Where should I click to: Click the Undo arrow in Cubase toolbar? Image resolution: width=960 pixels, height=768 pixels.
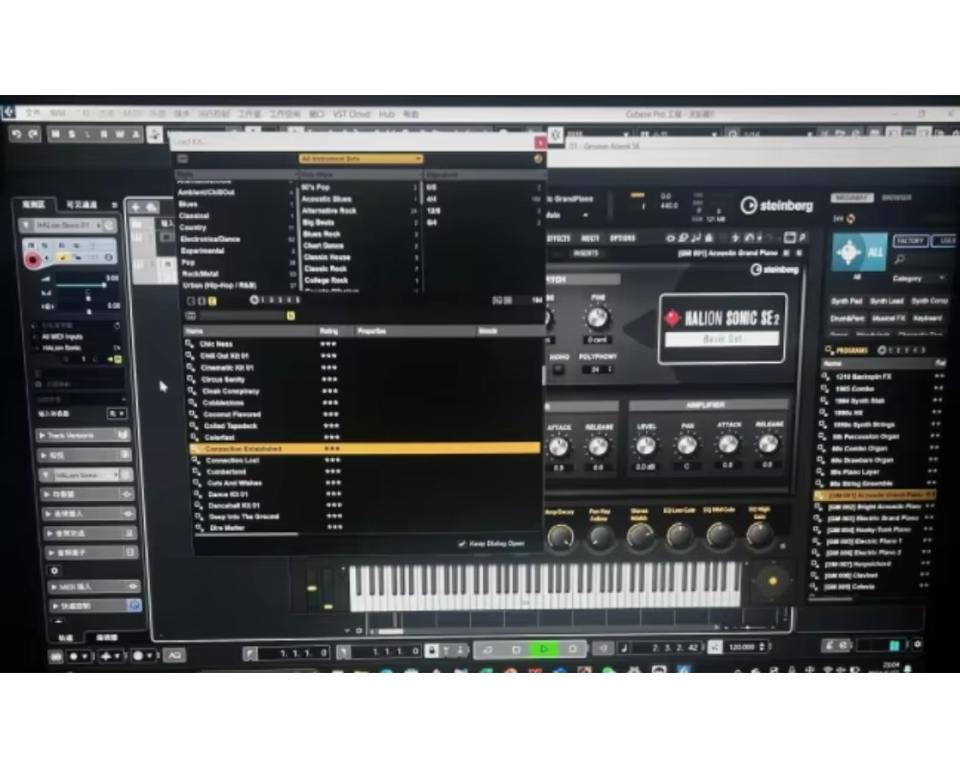point(17,134)
